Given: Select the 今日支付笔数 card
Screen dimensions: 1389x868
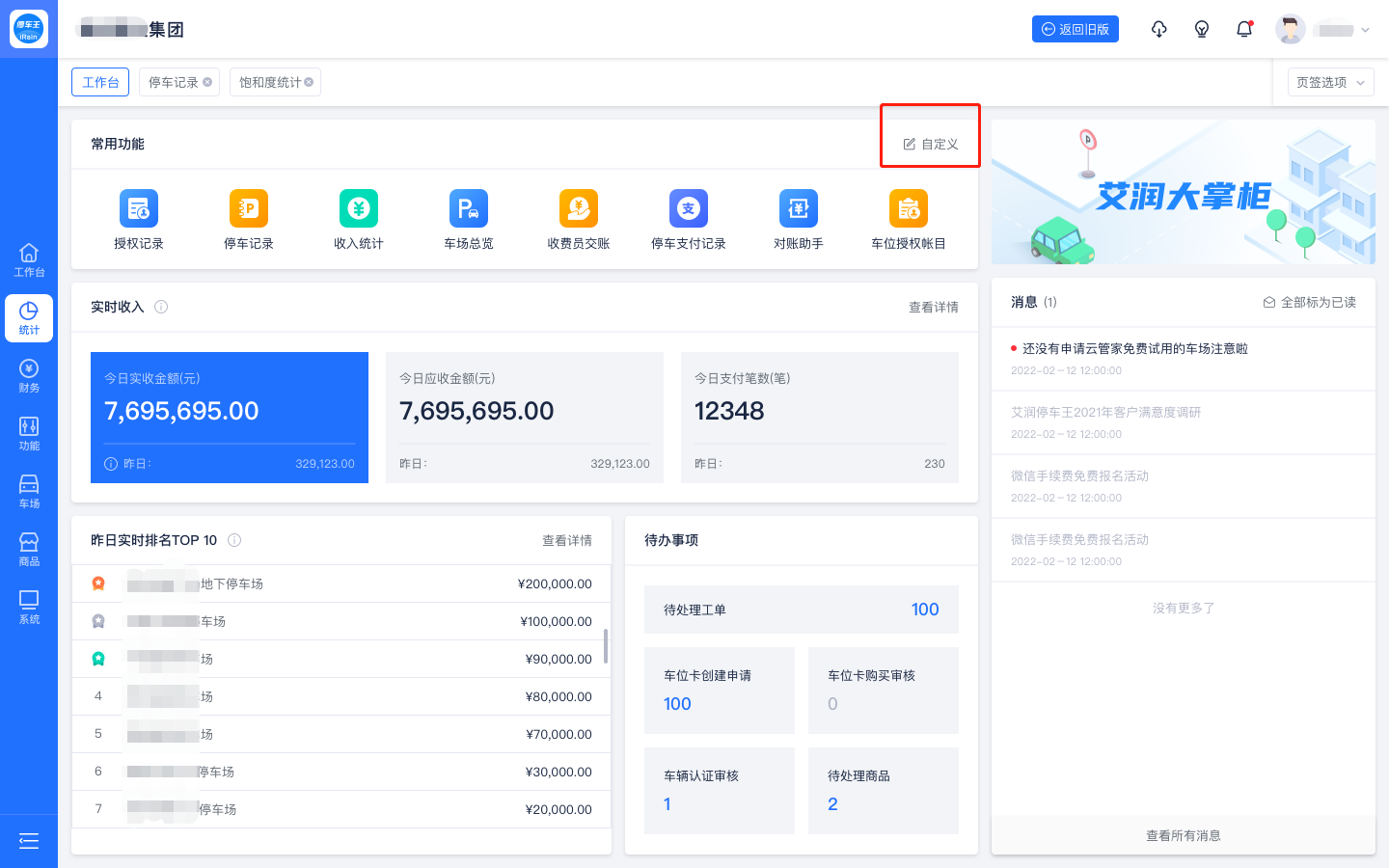Looking at the screenshot, I should click(x=820, y=418).
